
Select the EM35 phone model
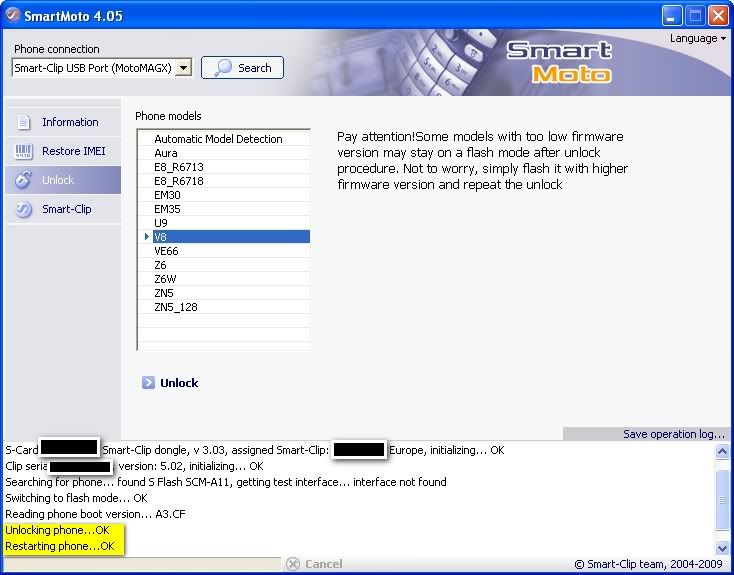231,209
